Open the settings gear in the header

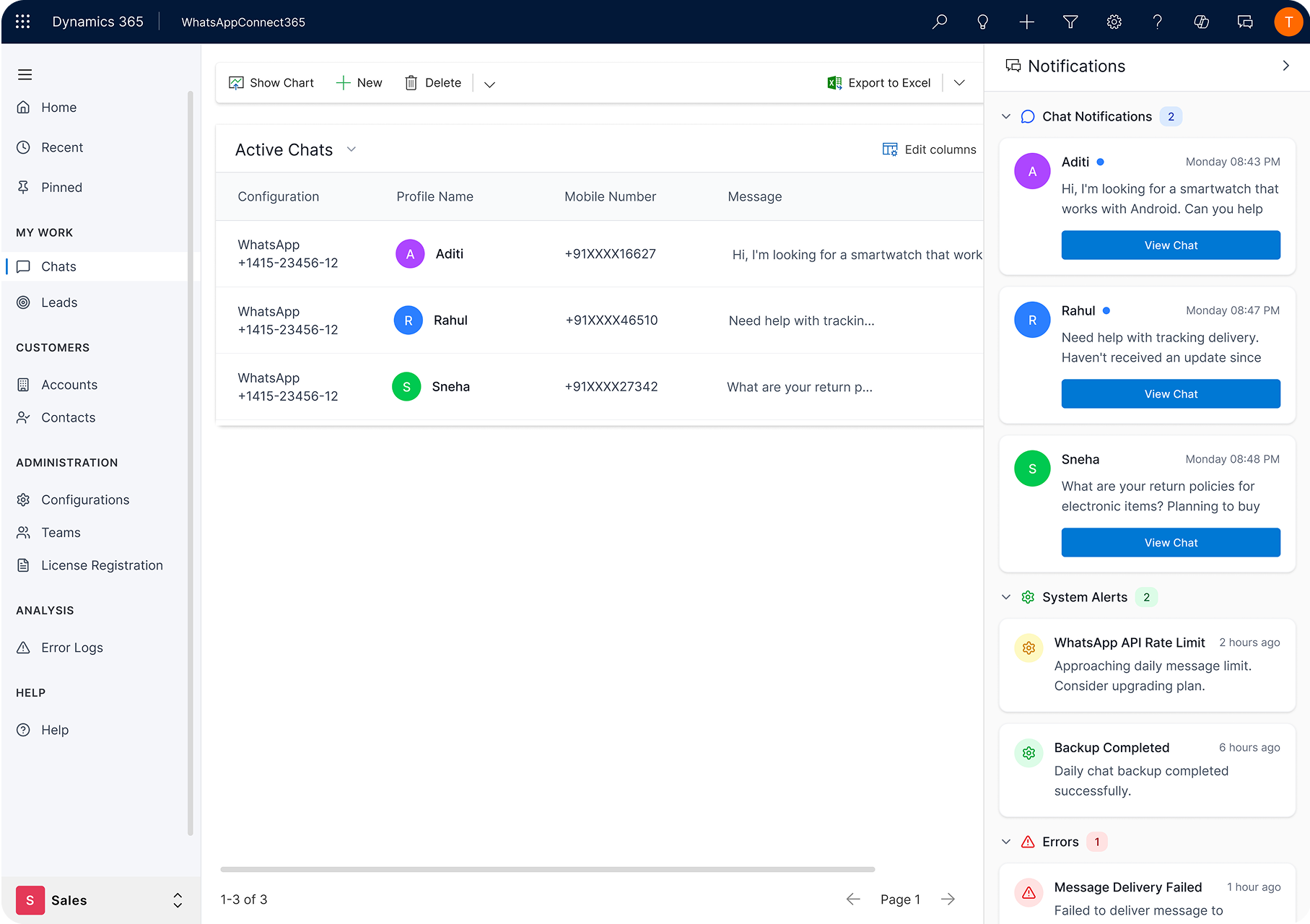1114,22
